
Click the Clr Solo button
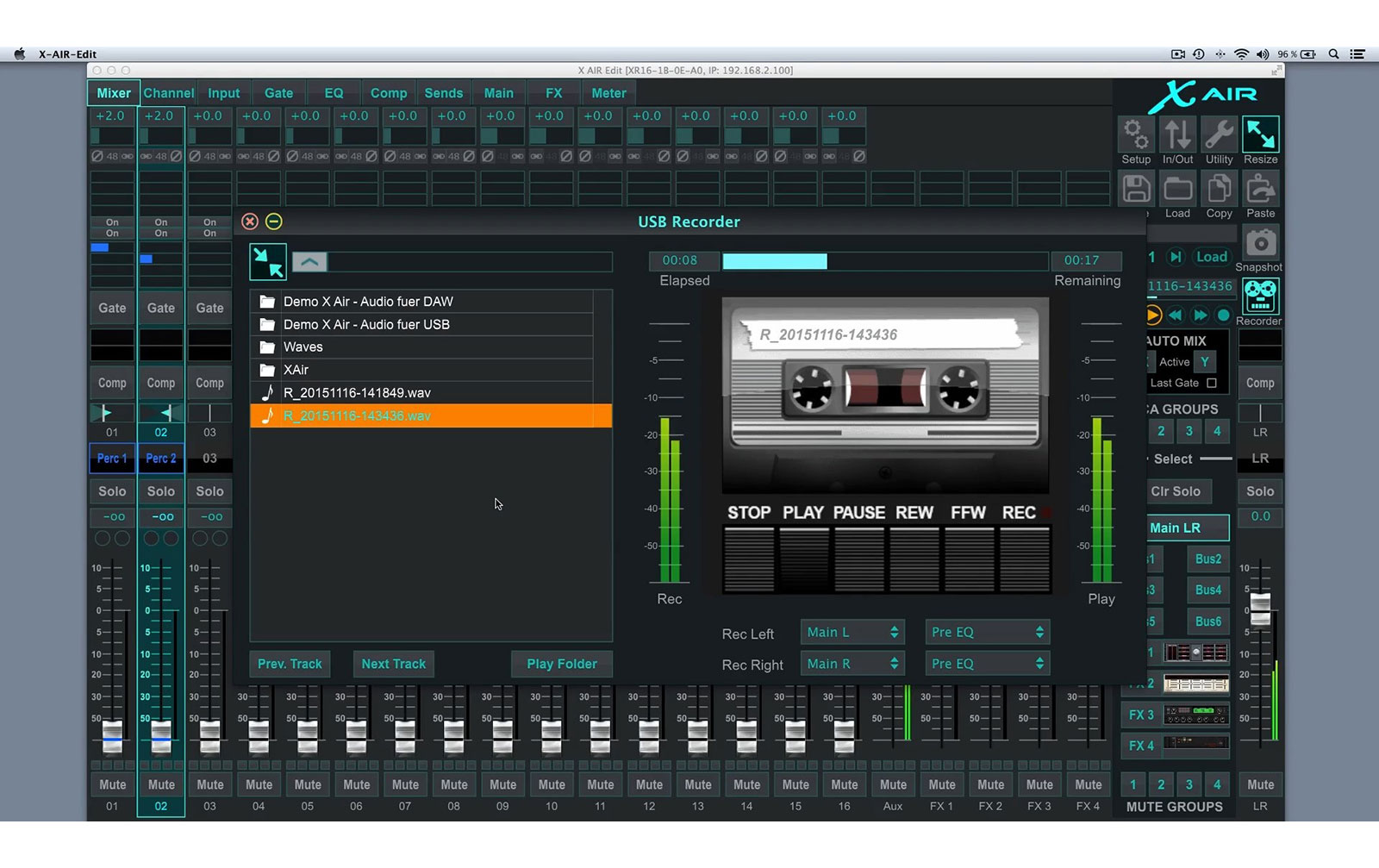pos(1176,491)
